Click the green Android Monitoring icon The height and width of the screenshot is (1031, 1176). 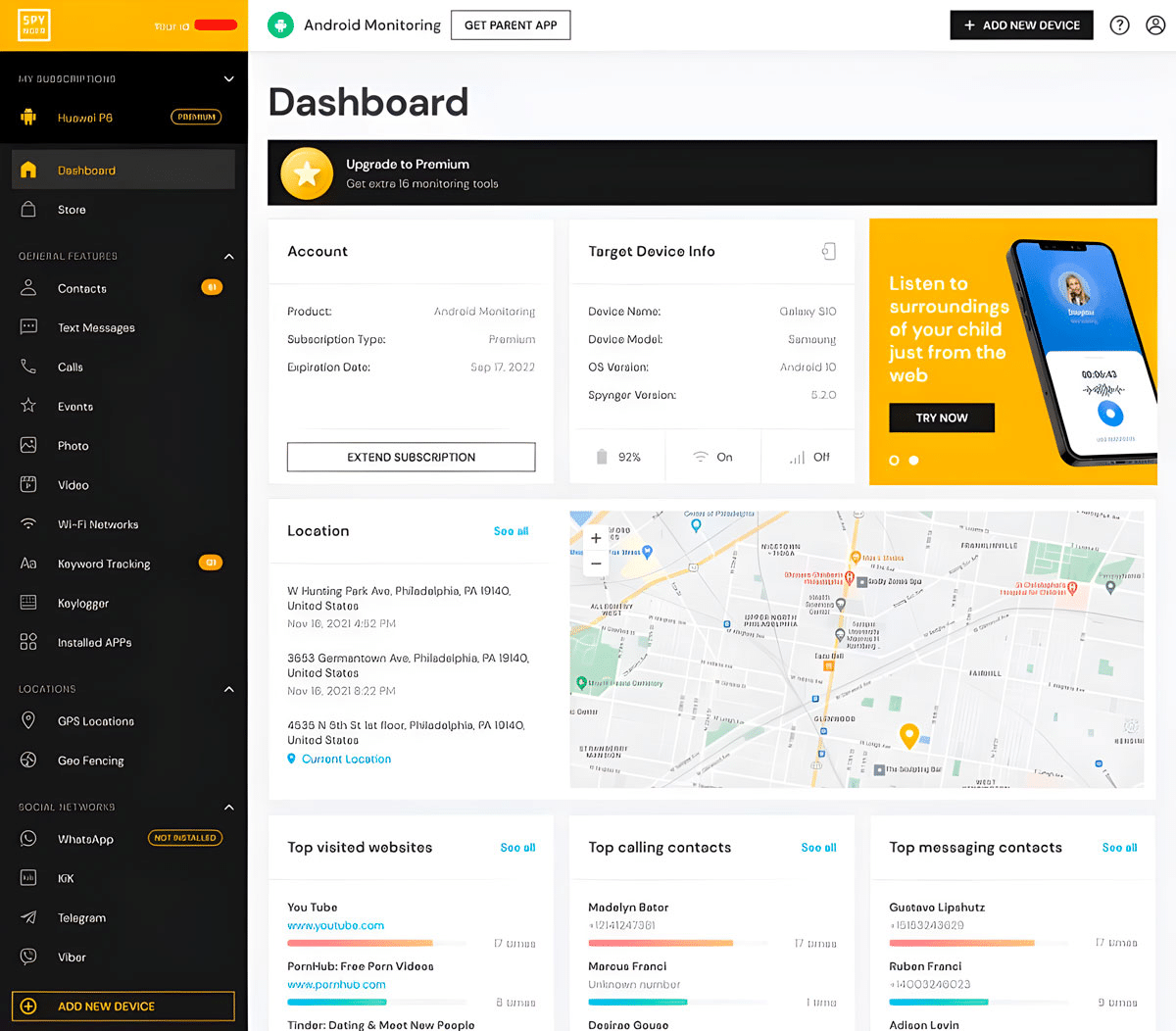click(x=281, y=25)
